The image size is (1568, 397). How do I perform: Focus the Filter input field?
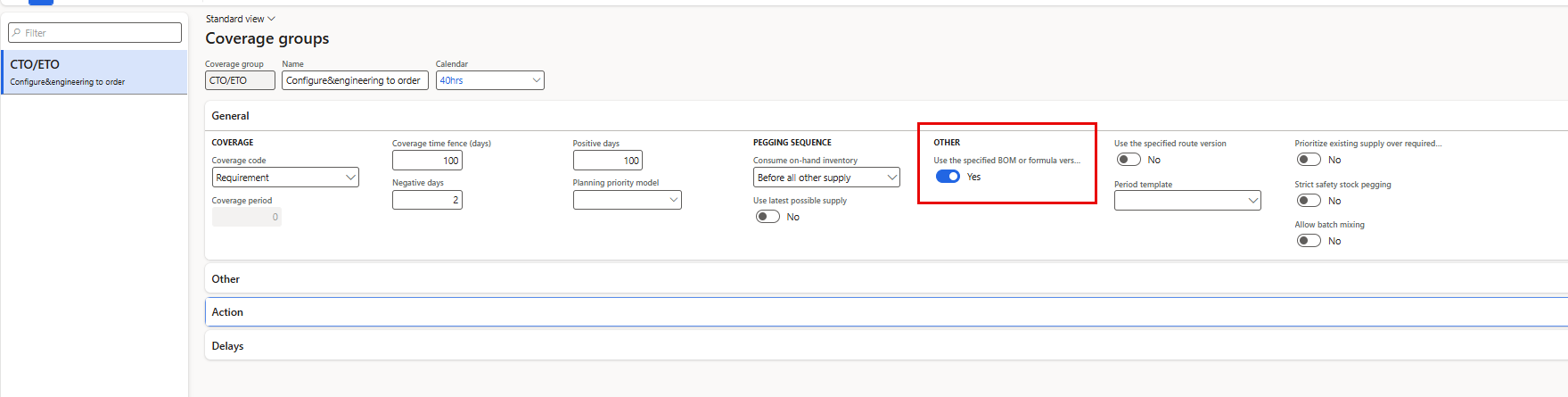(x=94, y=33)
